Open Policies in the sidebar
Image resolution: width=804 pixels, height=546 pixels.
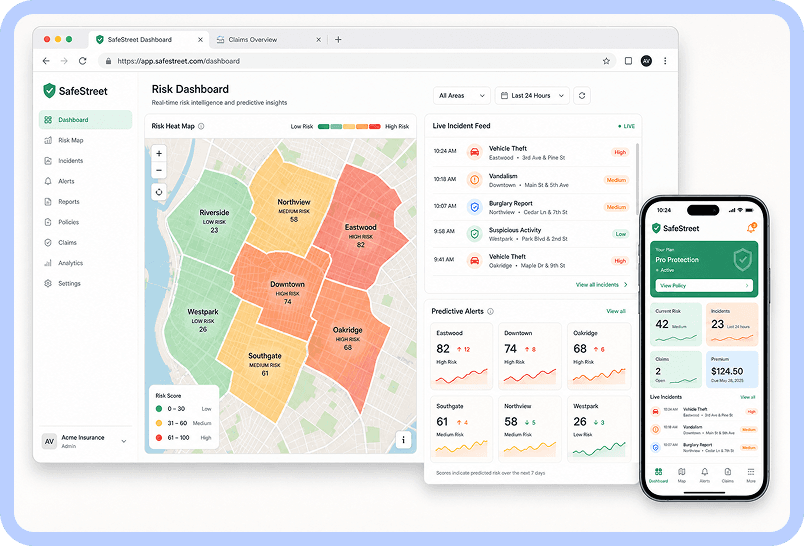[86, 222]
